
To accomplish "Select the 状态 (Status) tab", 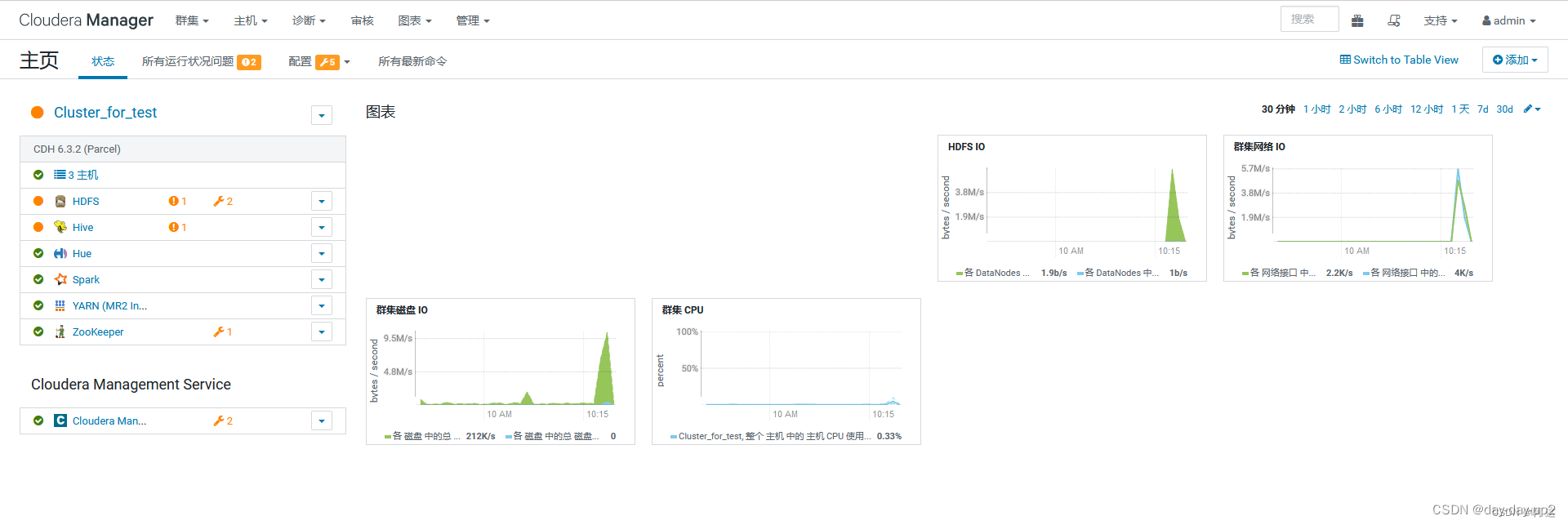I will pos(103,61).
